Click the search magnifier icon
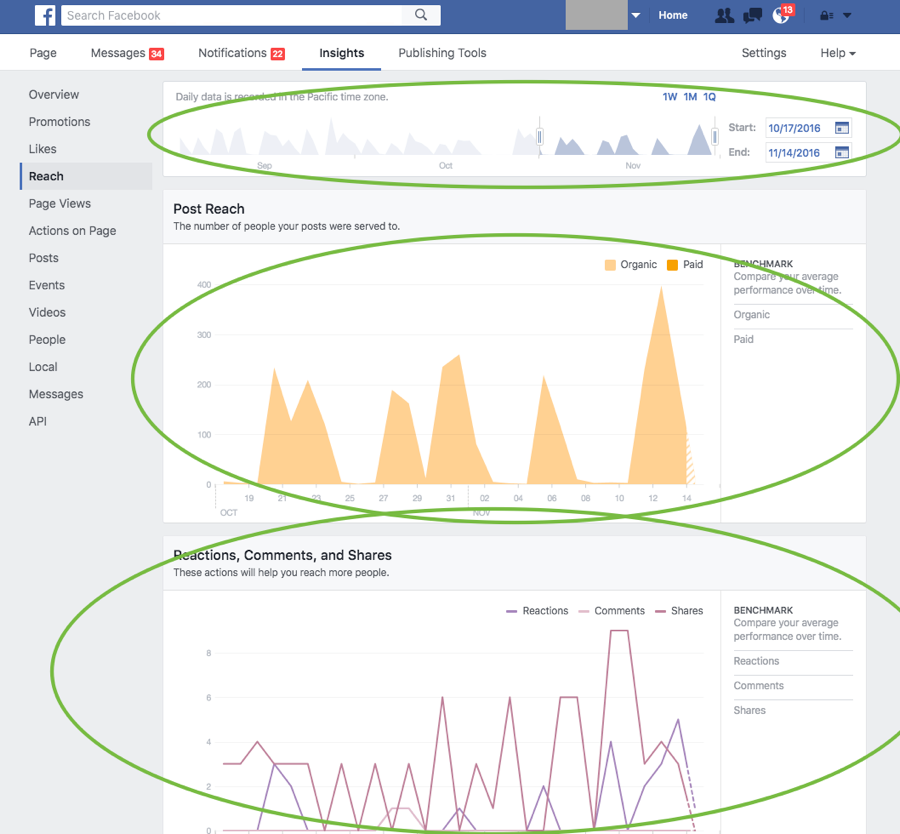The width and height of the screenshot is (900, 834). click(x=421, y=15)
